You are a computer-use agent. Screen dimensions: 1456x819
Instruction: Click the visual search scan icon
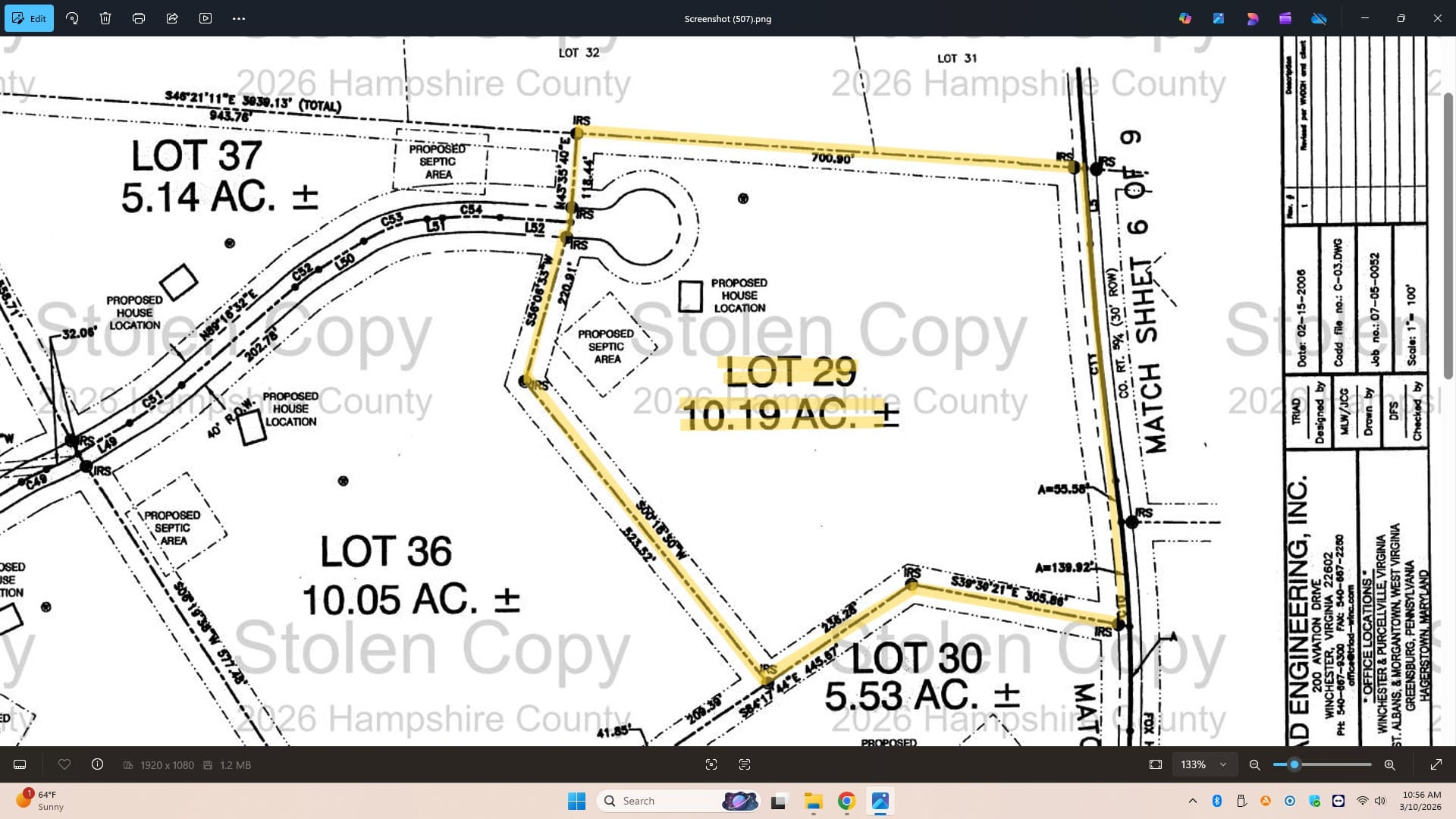point(711,764)
